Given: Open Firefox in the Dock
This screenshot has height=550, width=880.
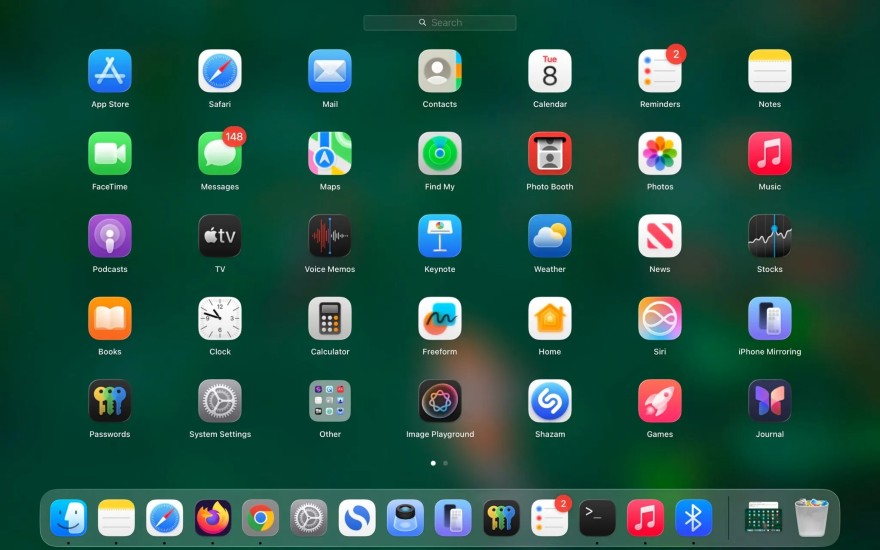Looking at the screenshot, I should tap(213, 517).
